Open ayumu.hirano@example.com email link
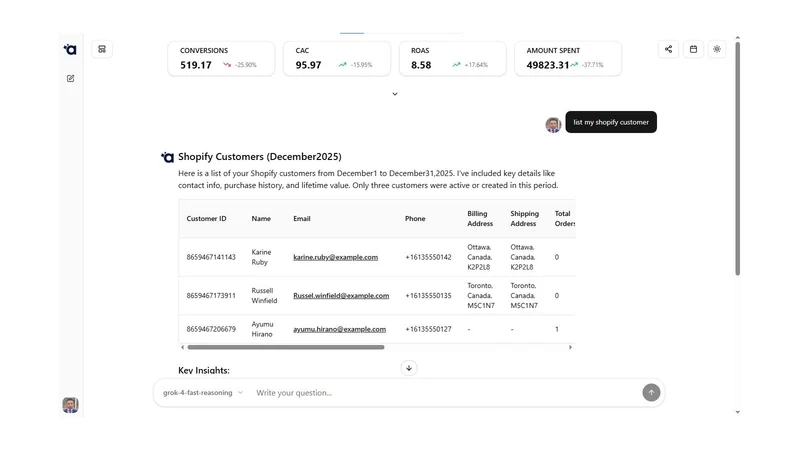 pyautogui.click(x=339, y=329)
